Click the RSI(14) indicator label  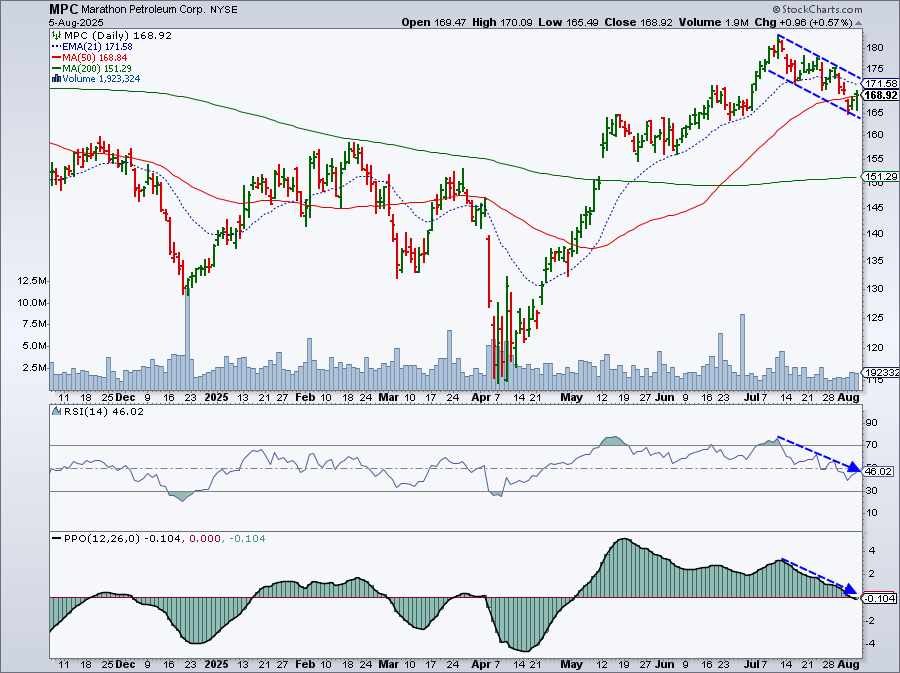[81, 411]
